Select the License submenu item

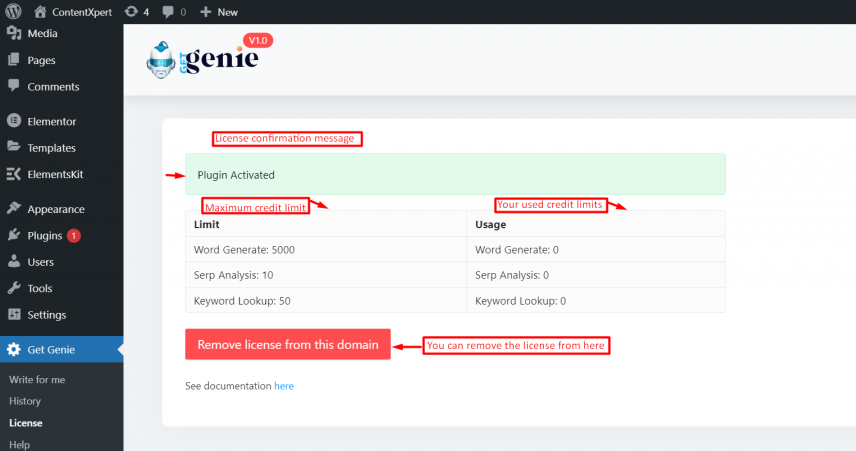coord(26,423)
